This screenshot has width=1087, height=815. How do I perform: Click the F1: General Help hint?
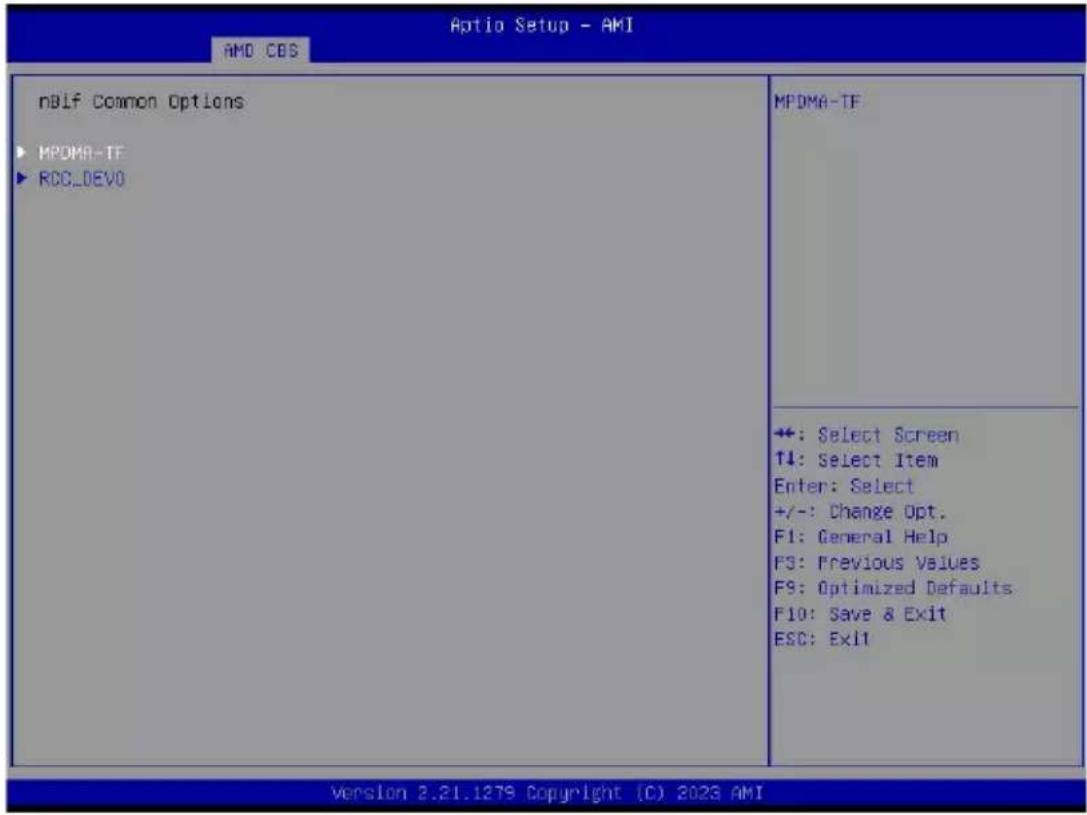point(861,537)
